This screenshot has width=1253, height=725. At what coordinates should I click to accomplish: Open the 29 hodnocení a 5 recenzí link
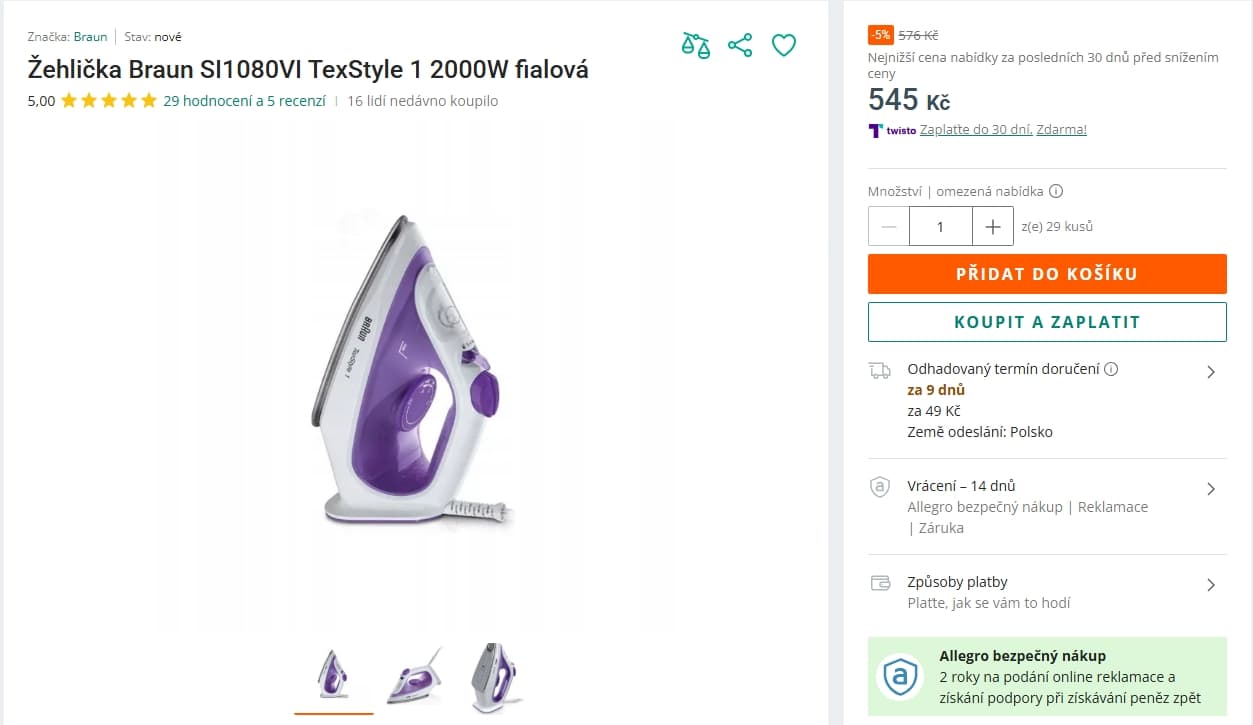(244, 101)
